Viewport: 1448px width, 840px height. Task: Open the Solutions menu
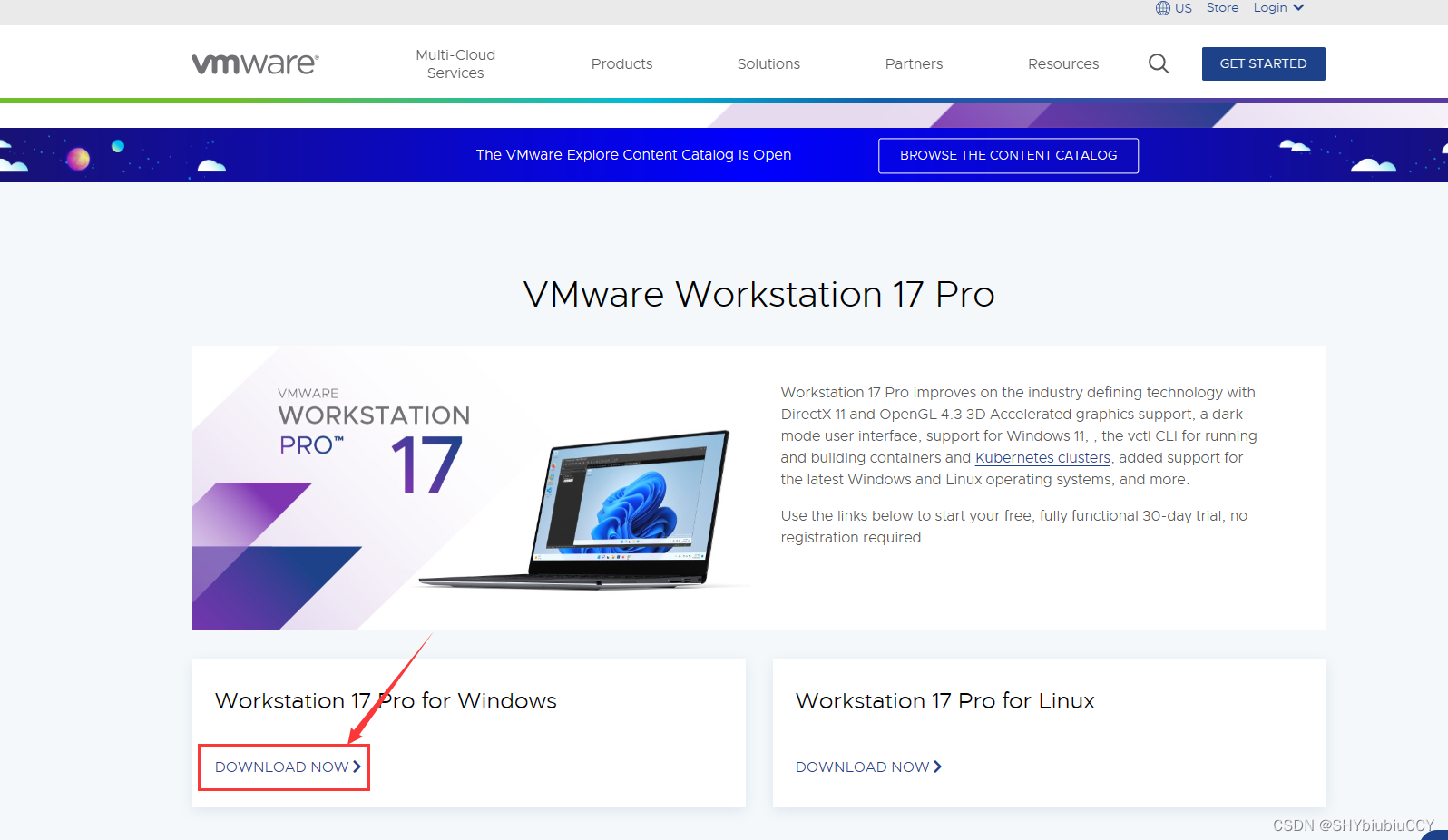click(768, 63)
